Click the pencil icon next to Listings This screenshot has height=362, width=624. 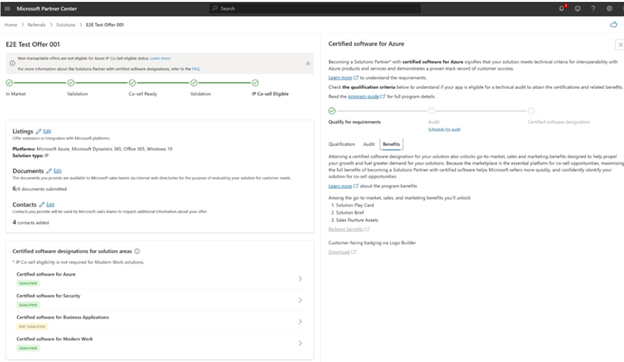(x=39, y=131)
